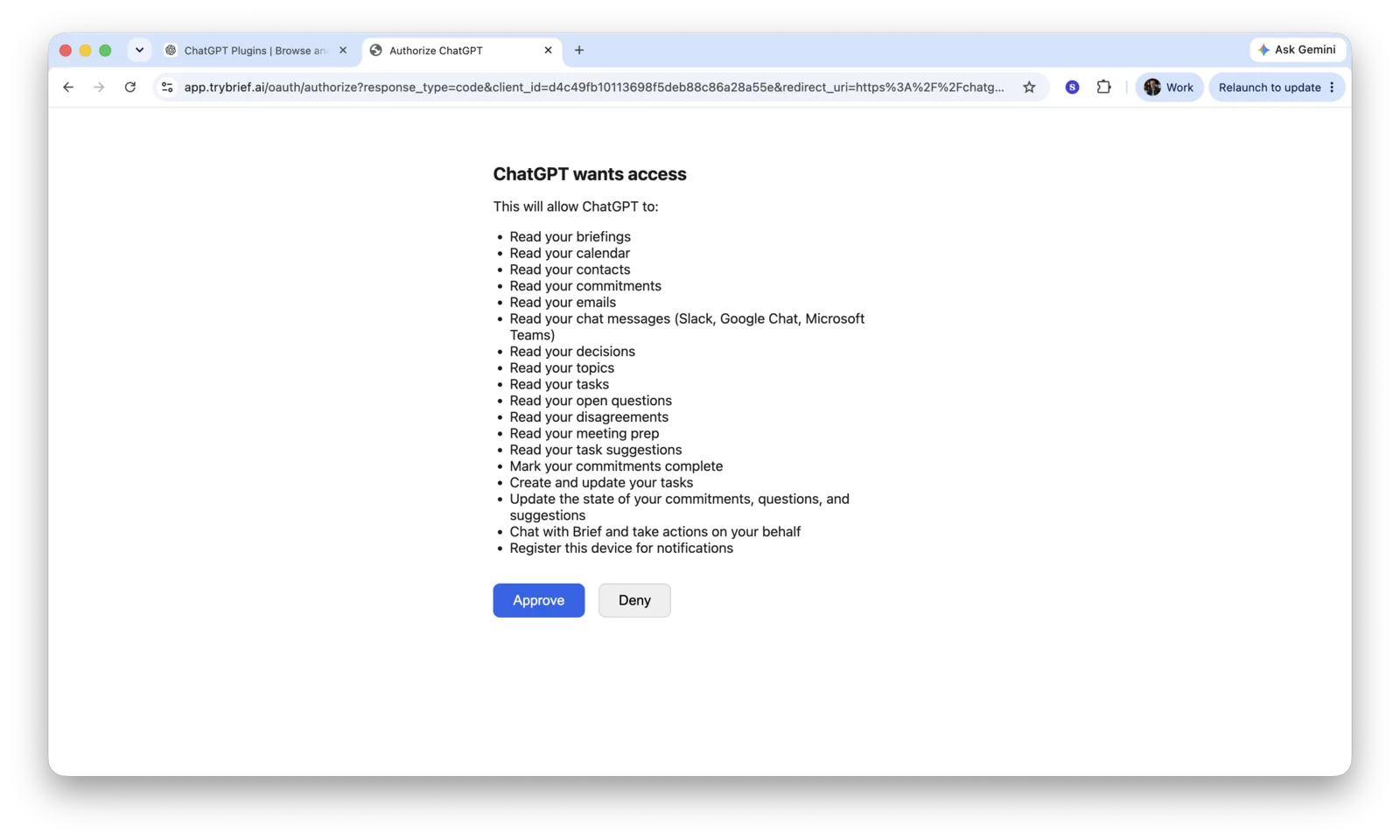Image resolution: width=1400 pixels, height=840 pixels.
Task: Open a new tab with plus icon
Action: coord(579,50)
